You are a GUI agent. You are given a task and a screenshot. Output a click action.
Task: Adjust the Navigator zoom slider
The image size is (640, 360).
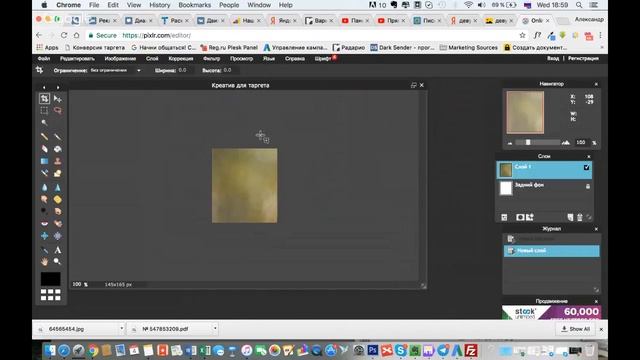[x=528, y=142]
